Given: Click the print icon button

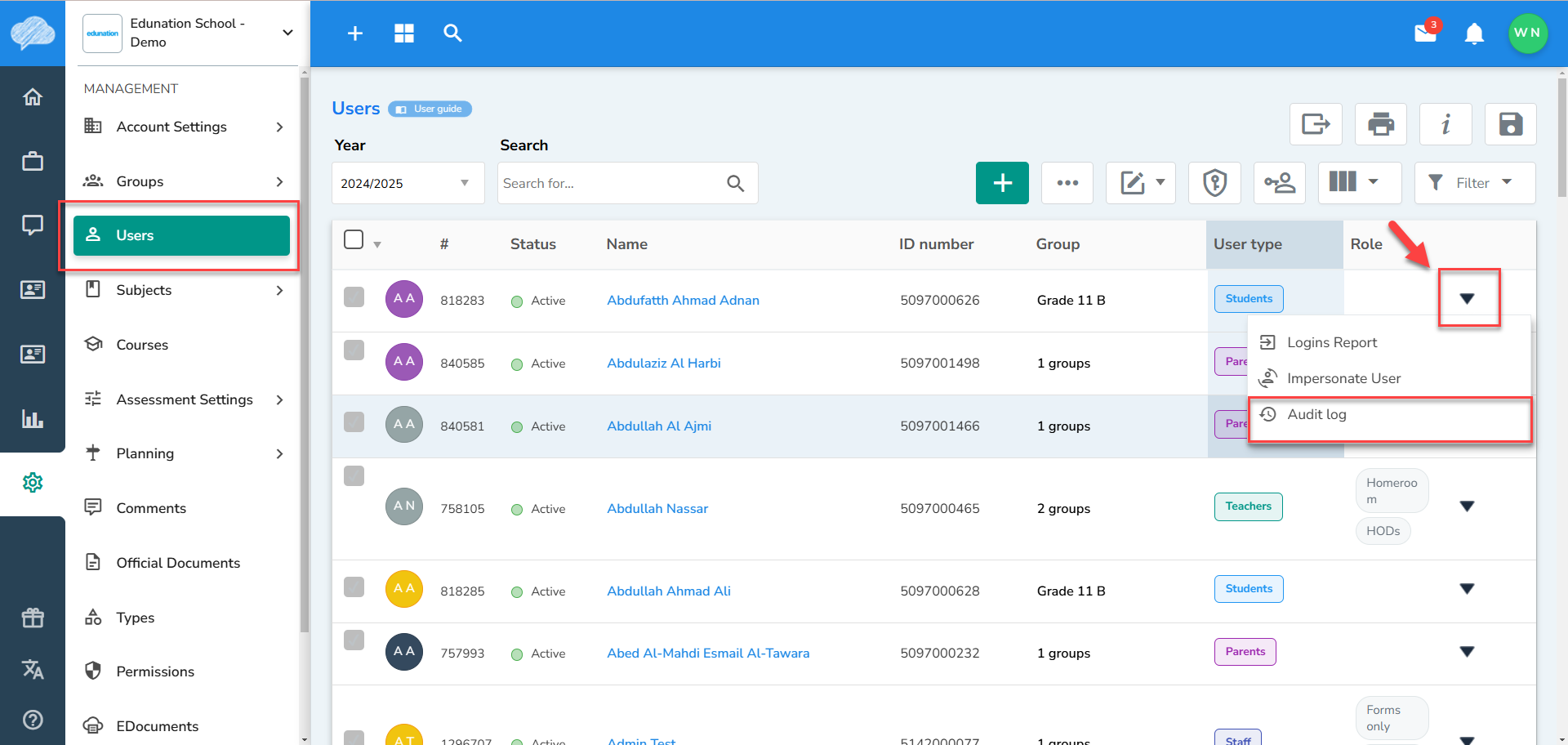Looking at the screenshot, I should pos(1381,124).
